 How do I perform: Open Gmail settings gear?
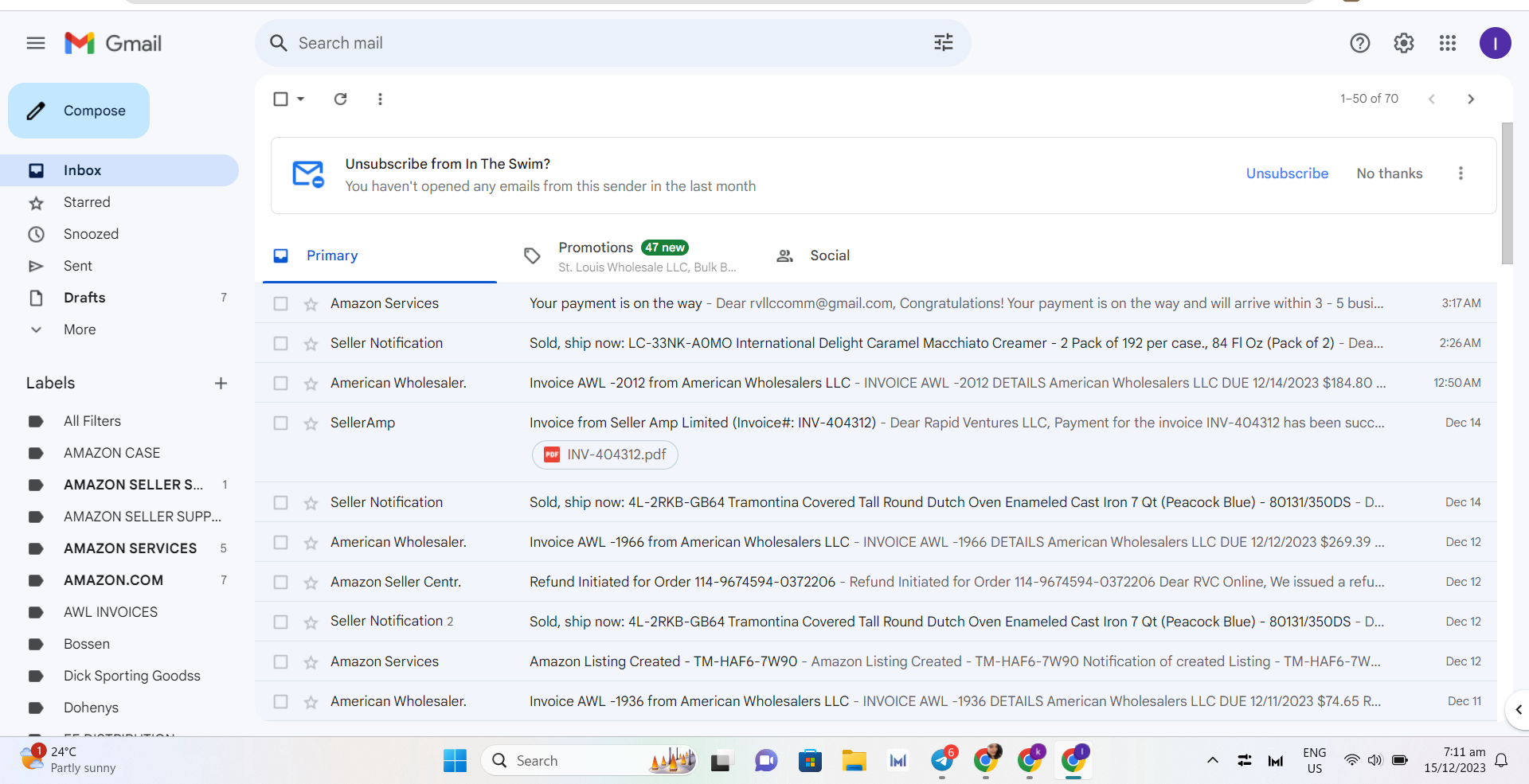click(x=1404, y=43)
